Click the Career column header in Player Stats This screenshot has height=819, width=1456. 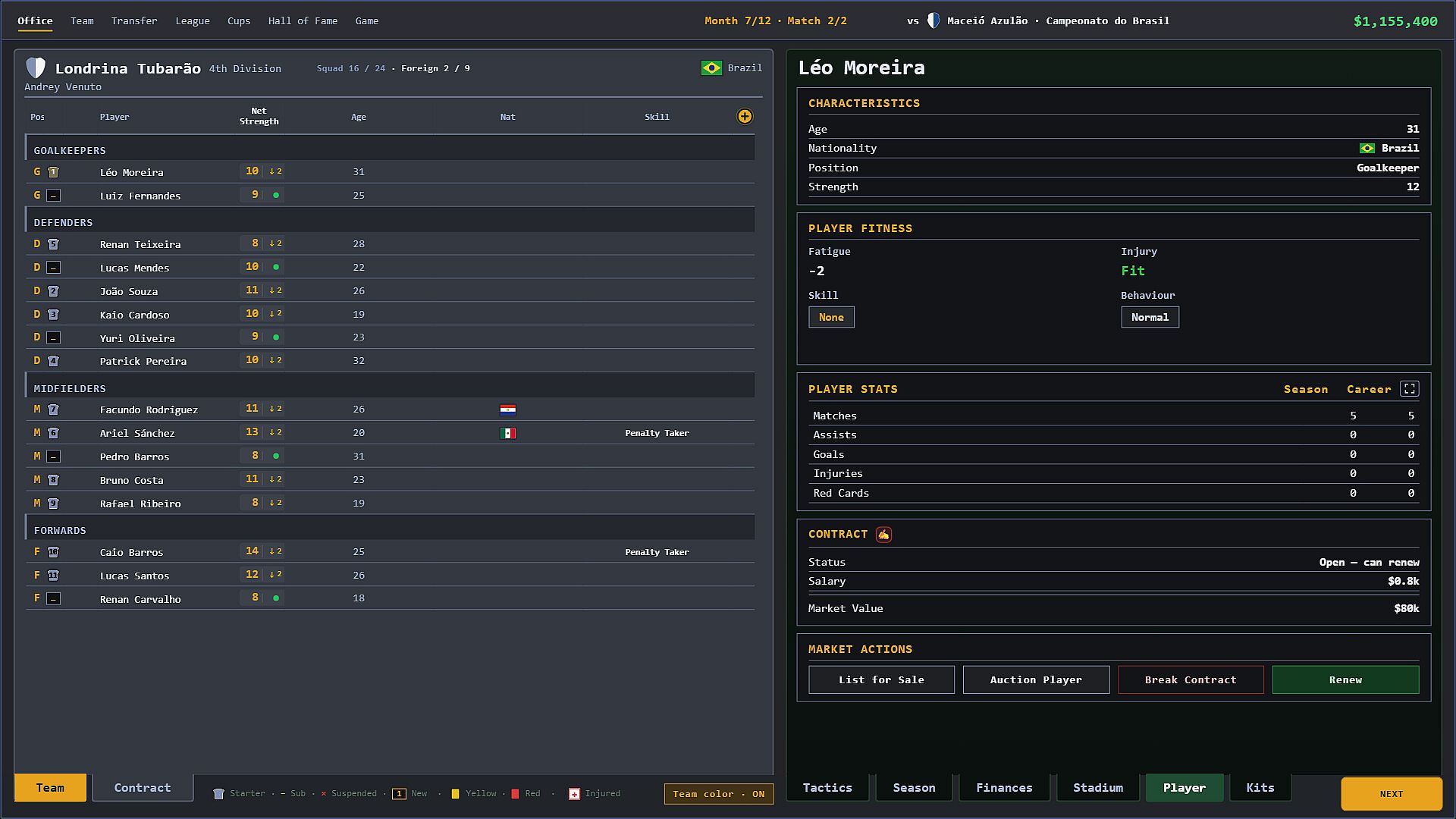(1369, 390)
